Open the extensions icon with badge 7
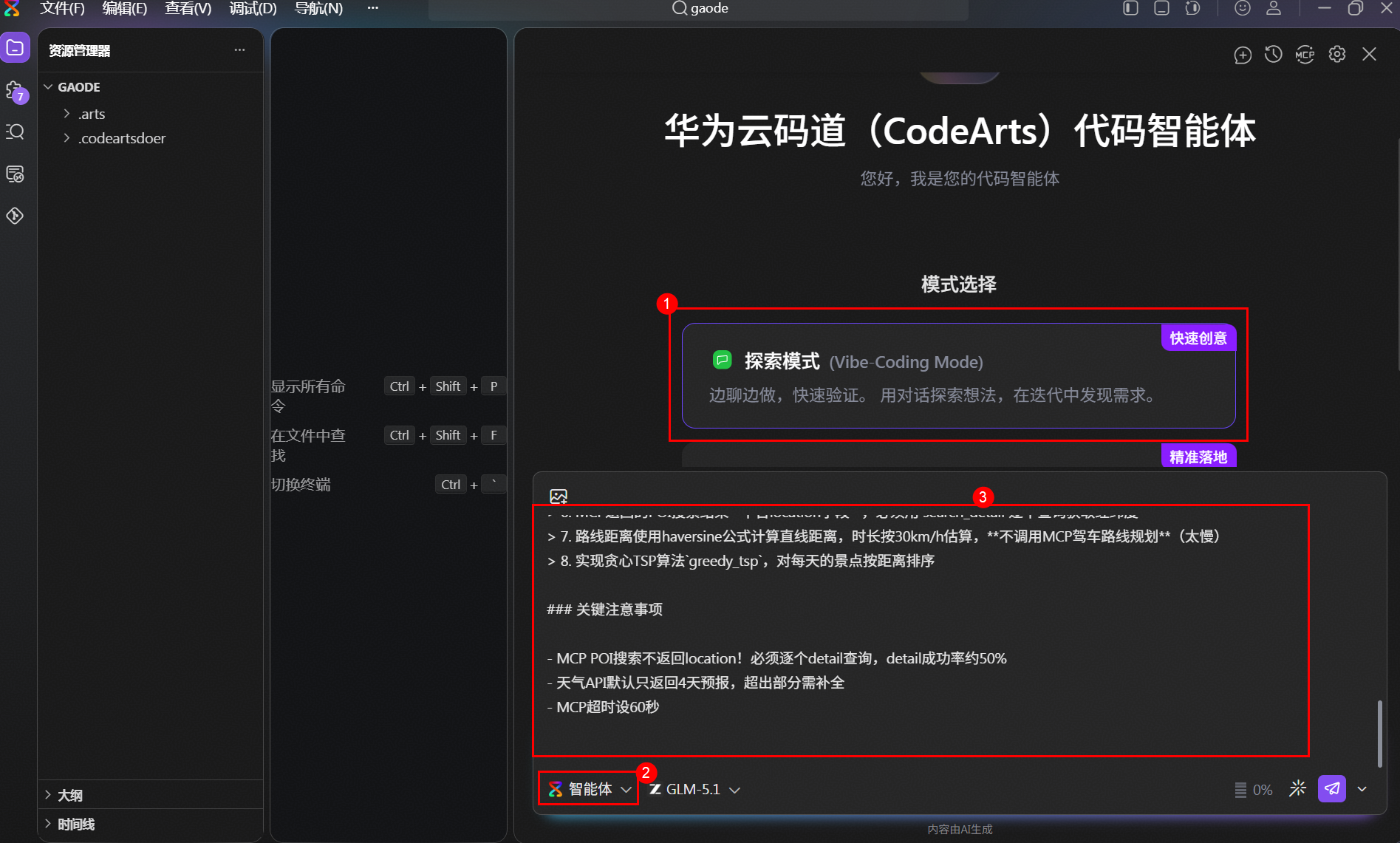1400x843 pixels. tap(16, 91)
